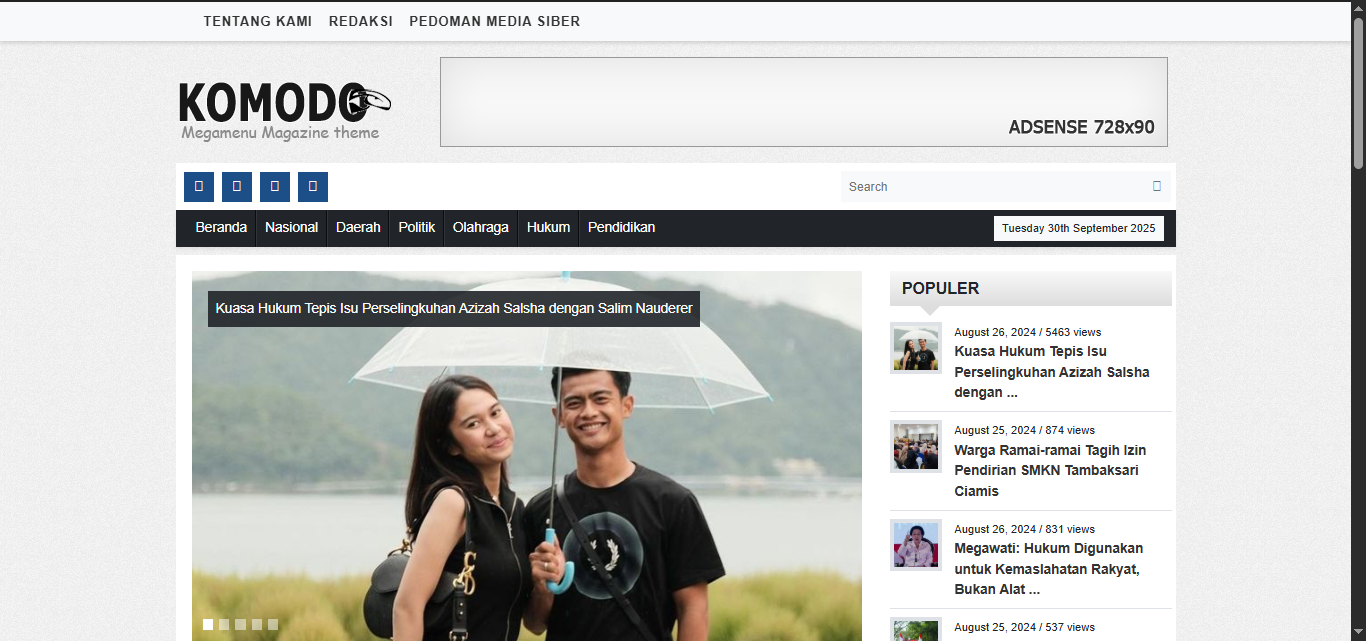Open the Beranda menu item

point(221,228)
